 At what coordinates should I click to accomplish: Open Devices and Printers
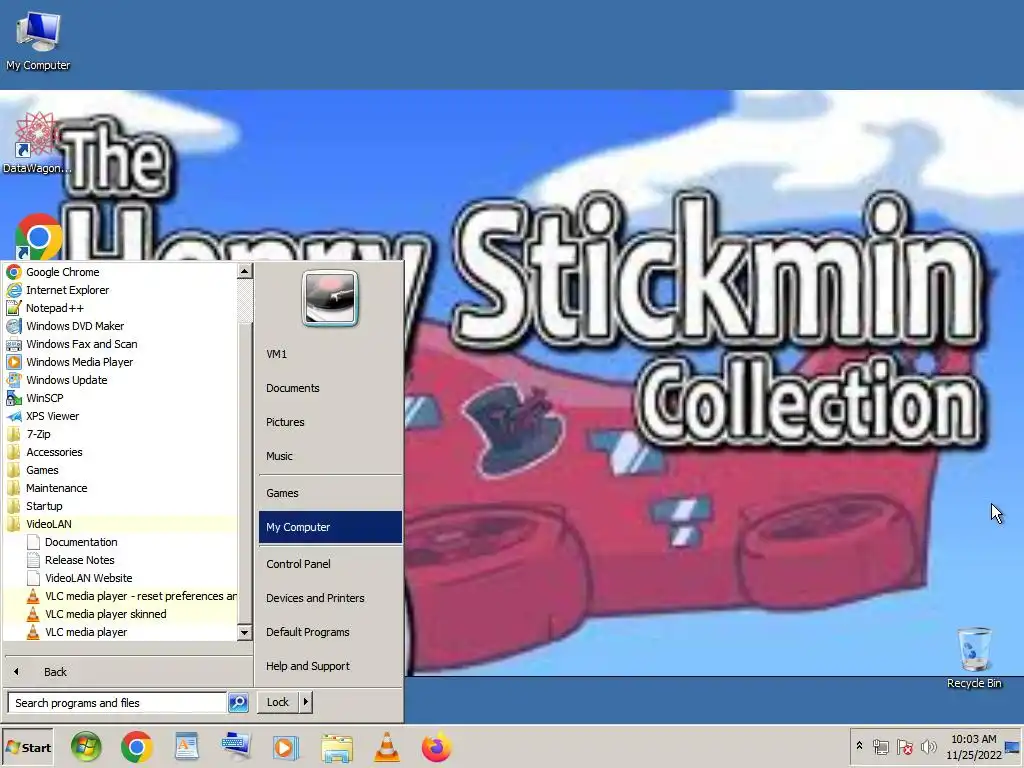pos(330,598)
